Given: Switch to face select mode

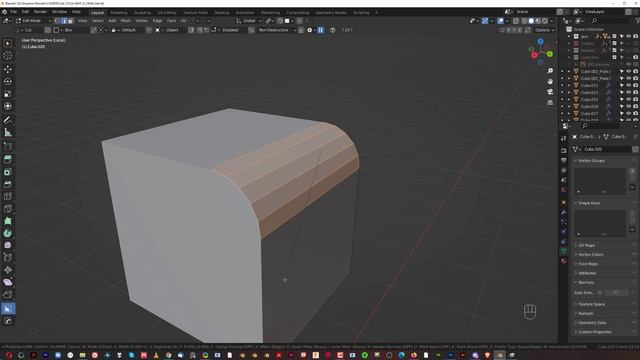Looking at the screenshot, I should coord(71,21).
